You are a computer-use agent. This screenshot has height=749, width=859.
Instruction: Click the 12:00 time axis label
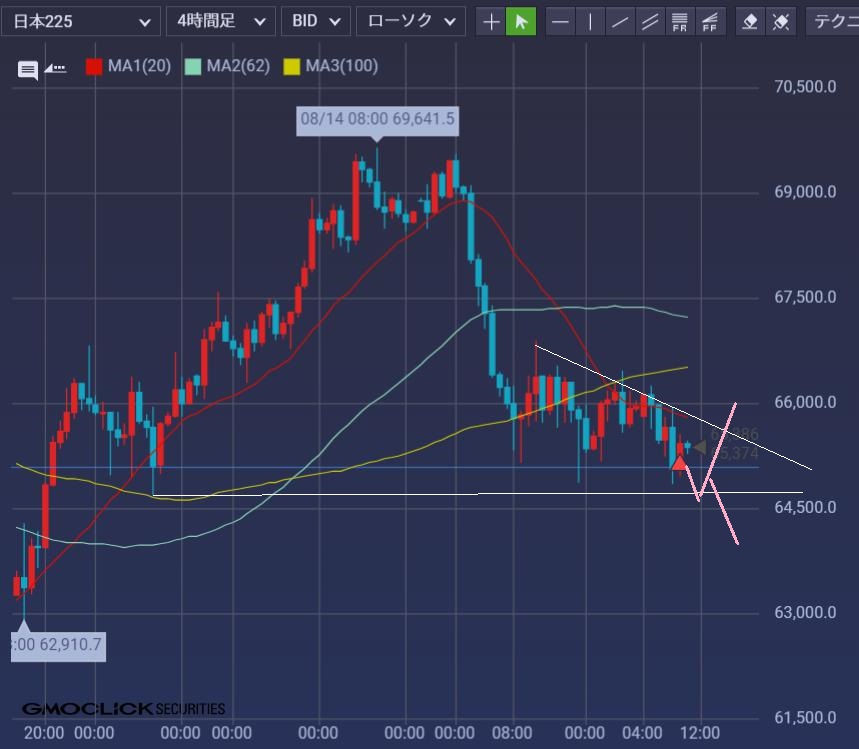(x=700, y=733)
